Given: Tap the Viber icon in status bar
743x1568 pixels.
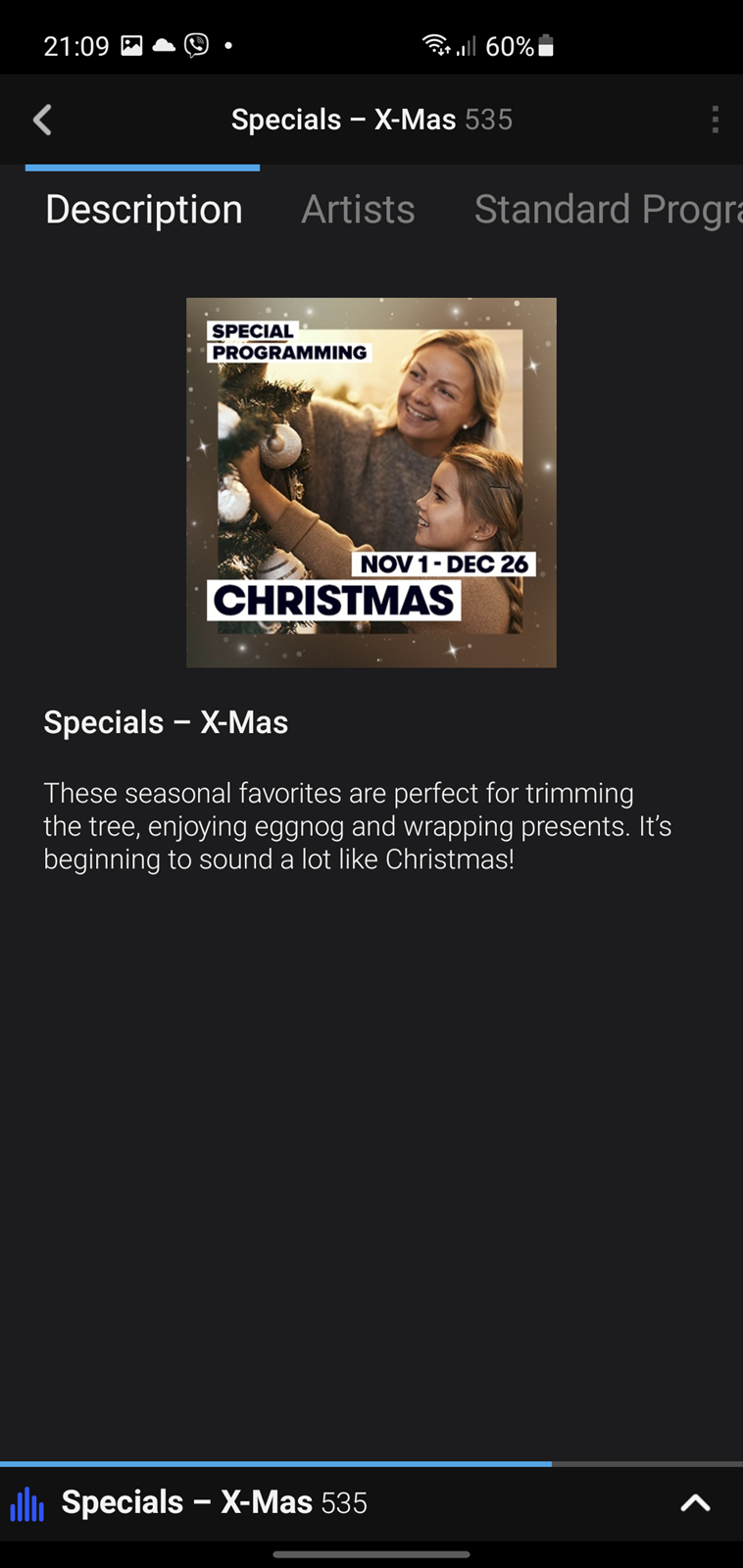Looking at the screenshot, I should click(196, 45).
